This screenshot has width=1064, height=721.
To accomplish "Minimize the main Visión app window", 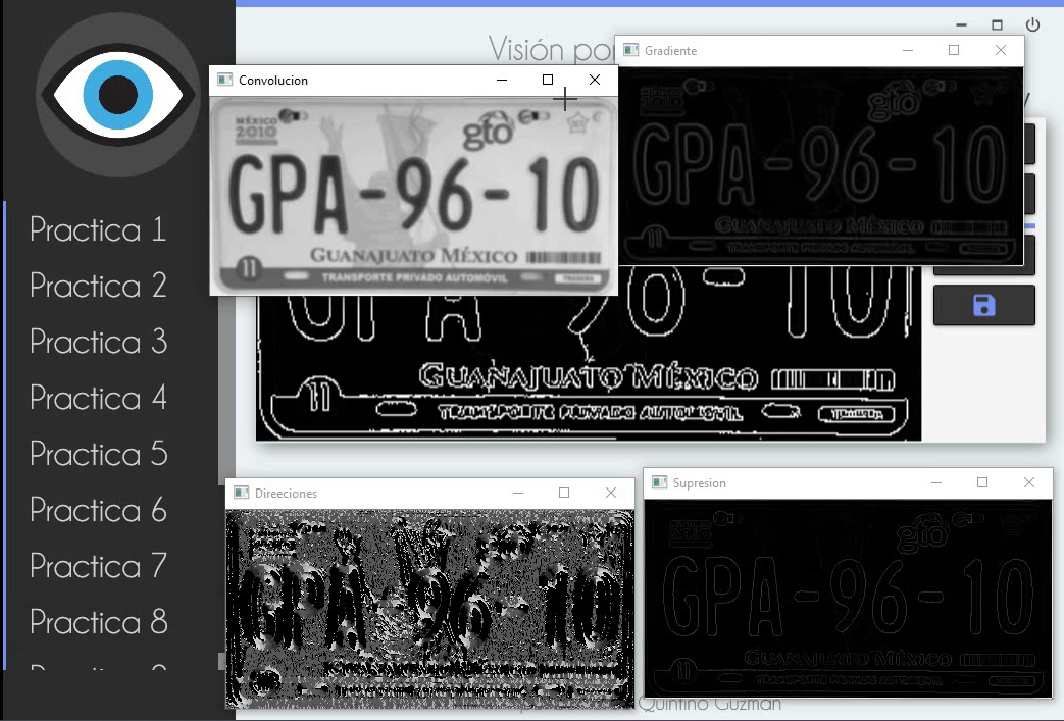I will point(961,25).
